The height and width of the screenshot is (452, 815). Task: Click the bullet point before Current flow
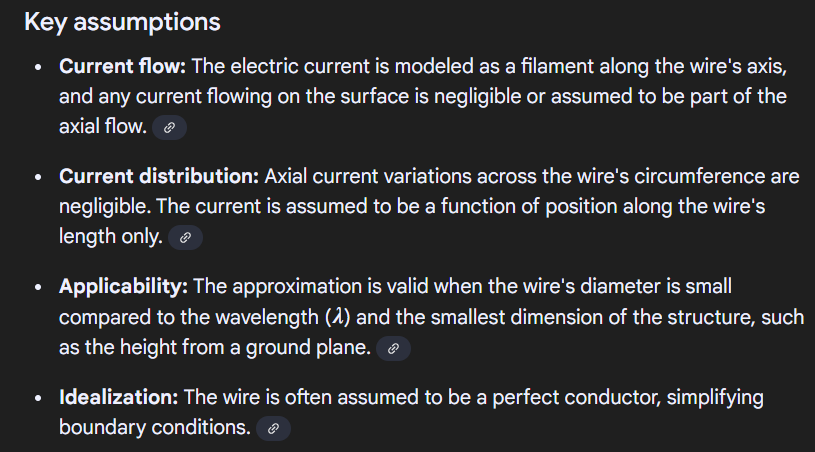tap(37, 68)
